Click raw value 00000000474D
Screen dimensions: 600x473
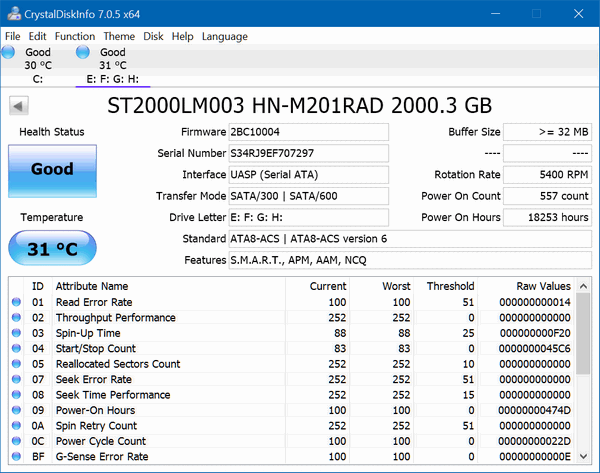coord(534,410)
